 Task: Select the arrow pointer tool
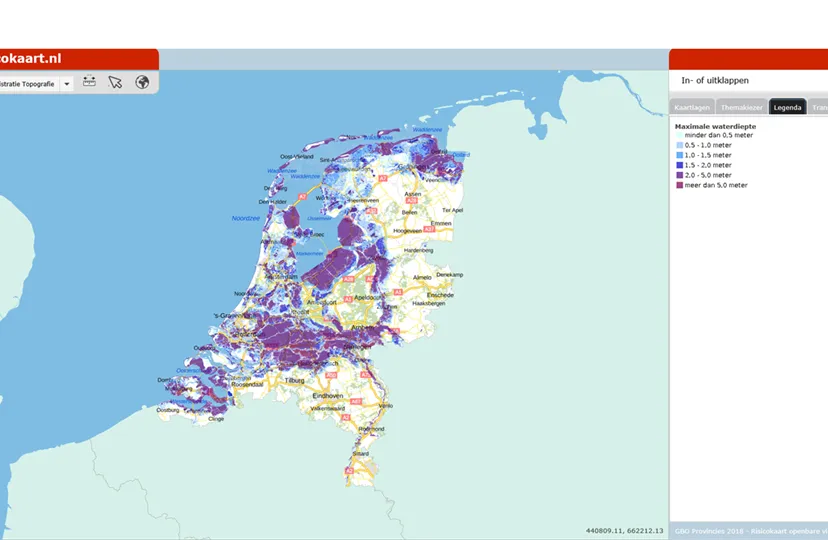point(115,83)
